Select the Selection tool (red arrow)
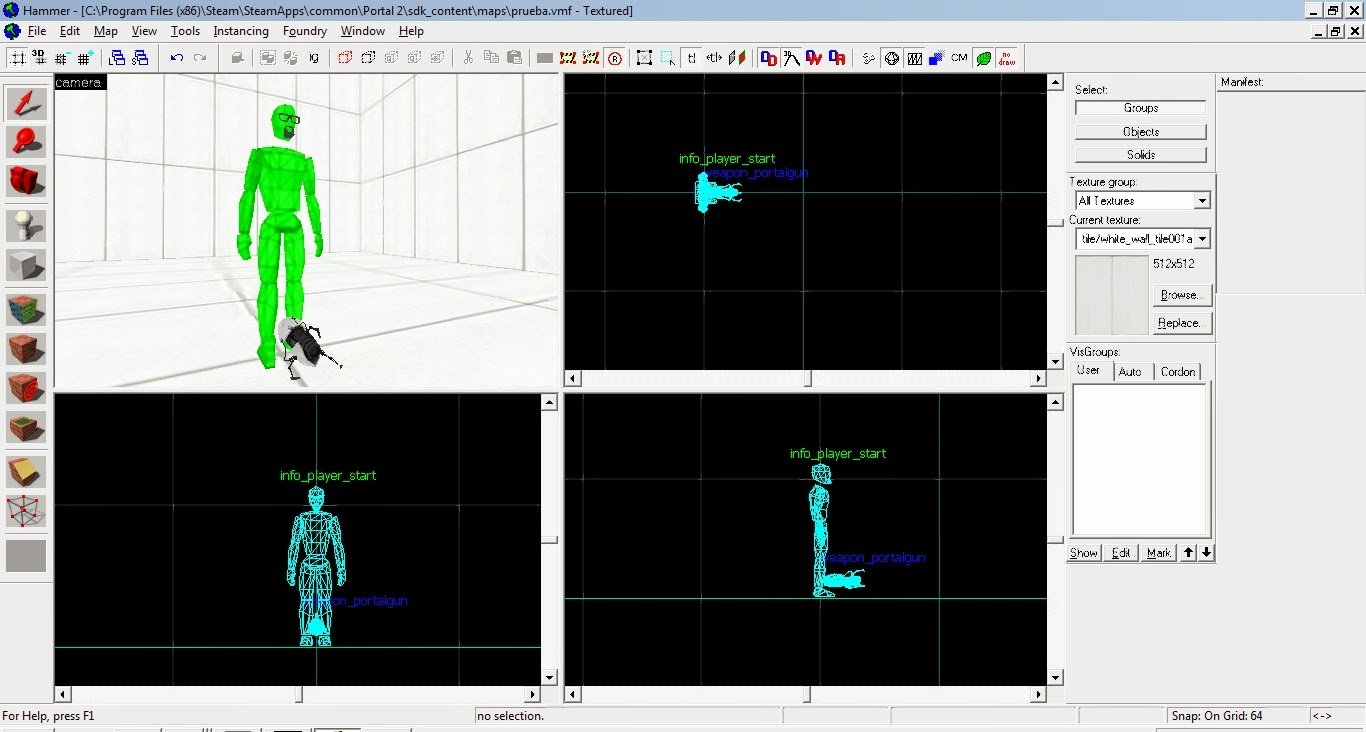Image resolution: width=1366 pixels, height=732 pixels. (24, 100)
